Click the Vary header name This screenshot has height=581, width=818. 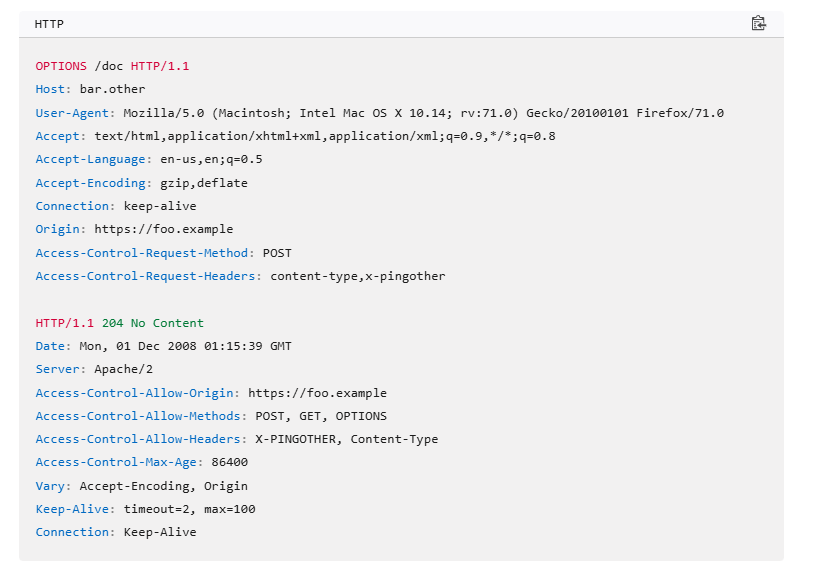[52, 486]
